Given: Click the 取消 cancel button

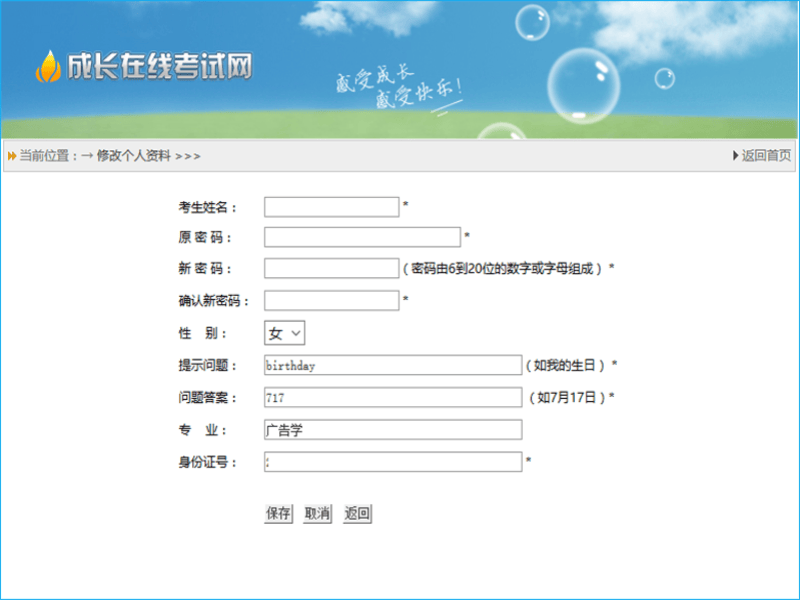Looking at the screenshot, I should point(317,514).
